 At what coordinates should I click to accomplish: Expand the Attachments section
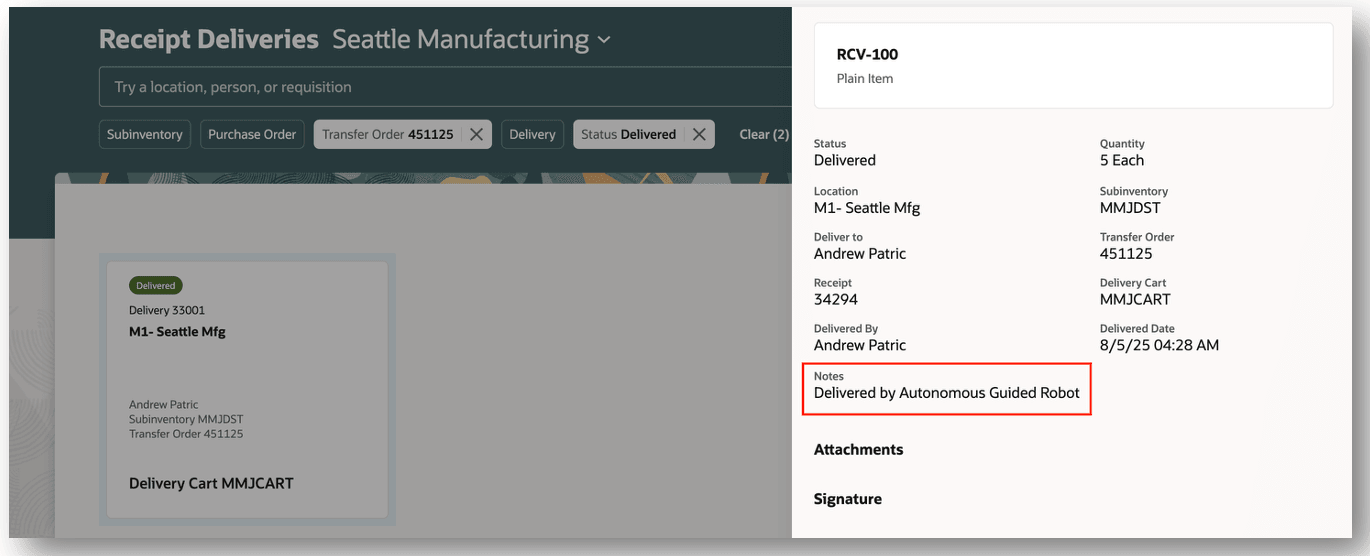click(x=858, y=450)
